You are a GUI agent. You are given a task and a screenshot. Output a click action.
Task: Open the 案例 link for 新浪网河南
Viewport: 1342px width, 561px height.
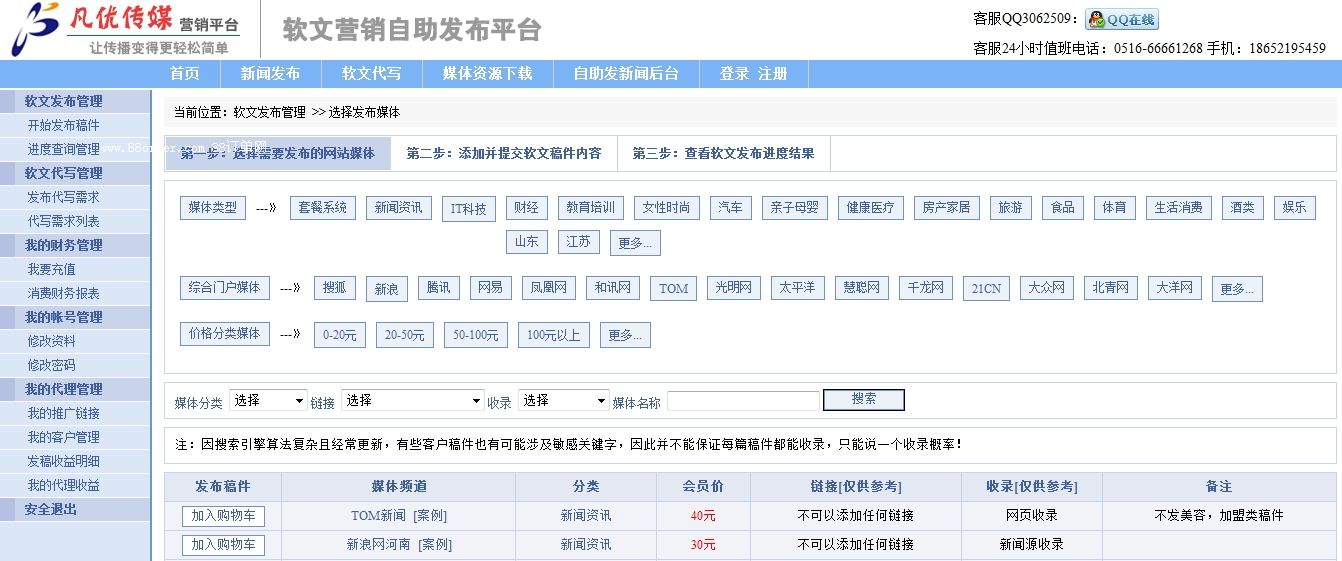433,545
